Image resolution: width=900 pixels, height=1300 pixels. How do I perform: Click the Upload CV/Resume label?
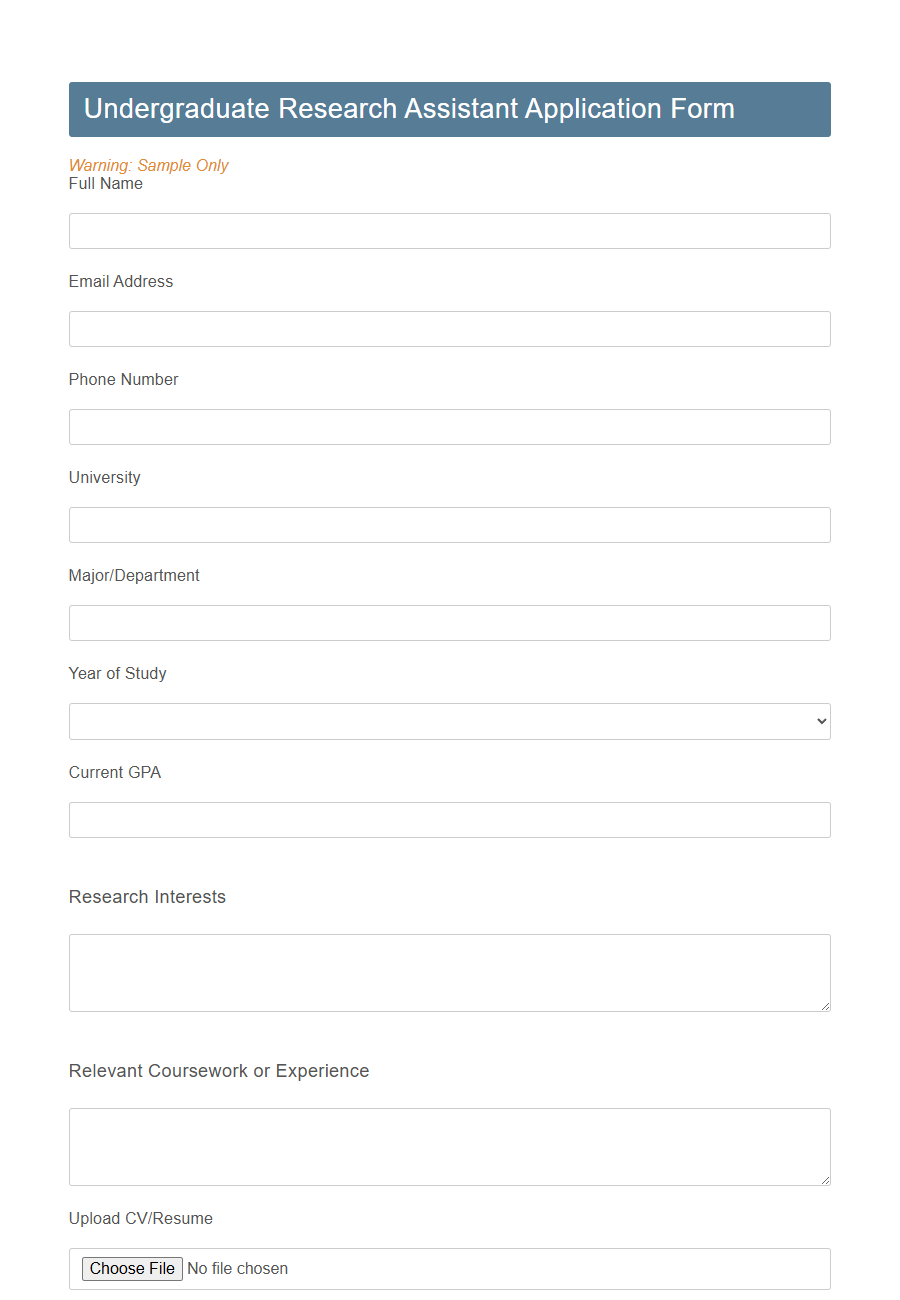140,1218
